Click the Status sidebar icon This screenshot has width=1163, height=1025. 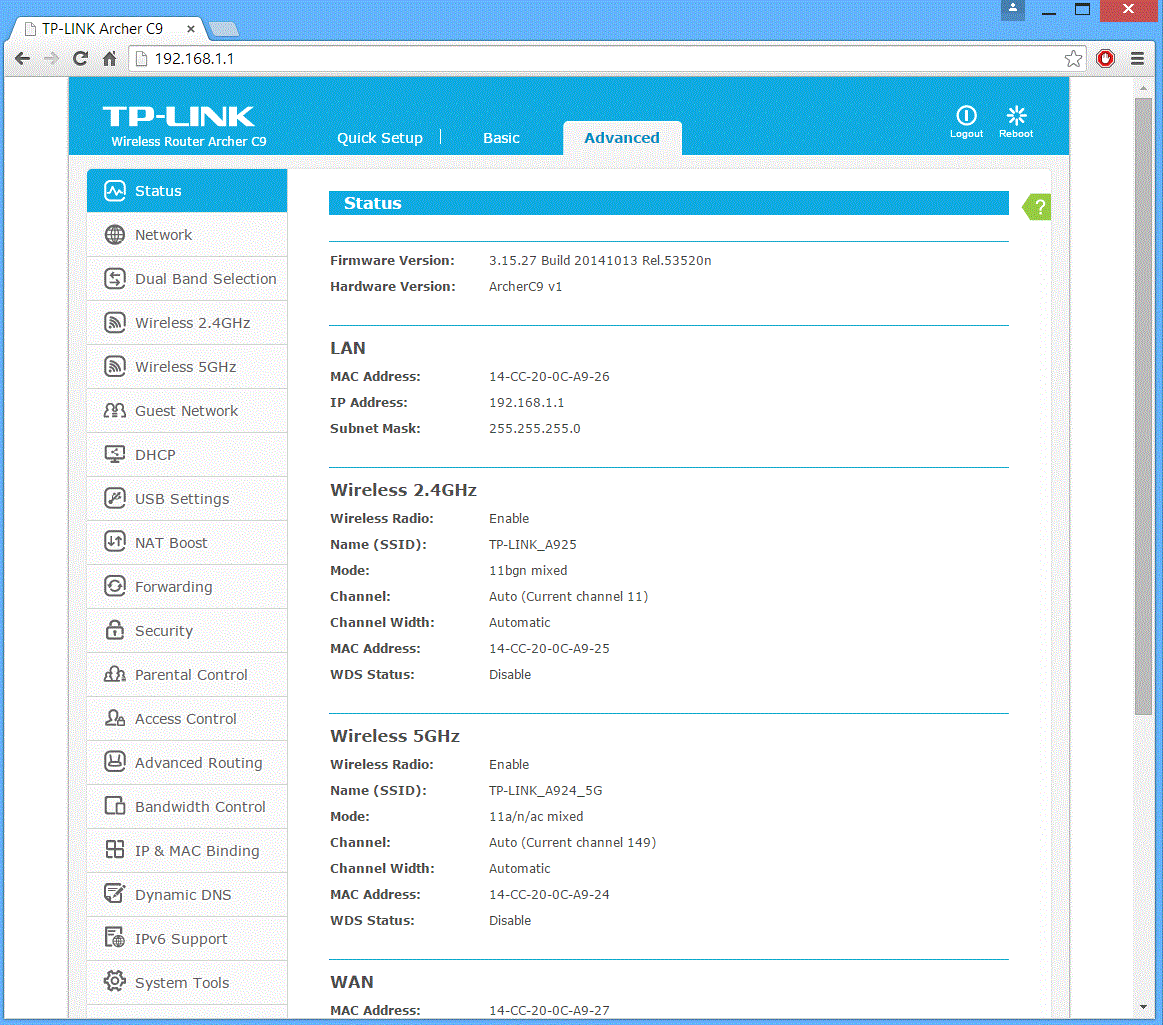(114, 191)
